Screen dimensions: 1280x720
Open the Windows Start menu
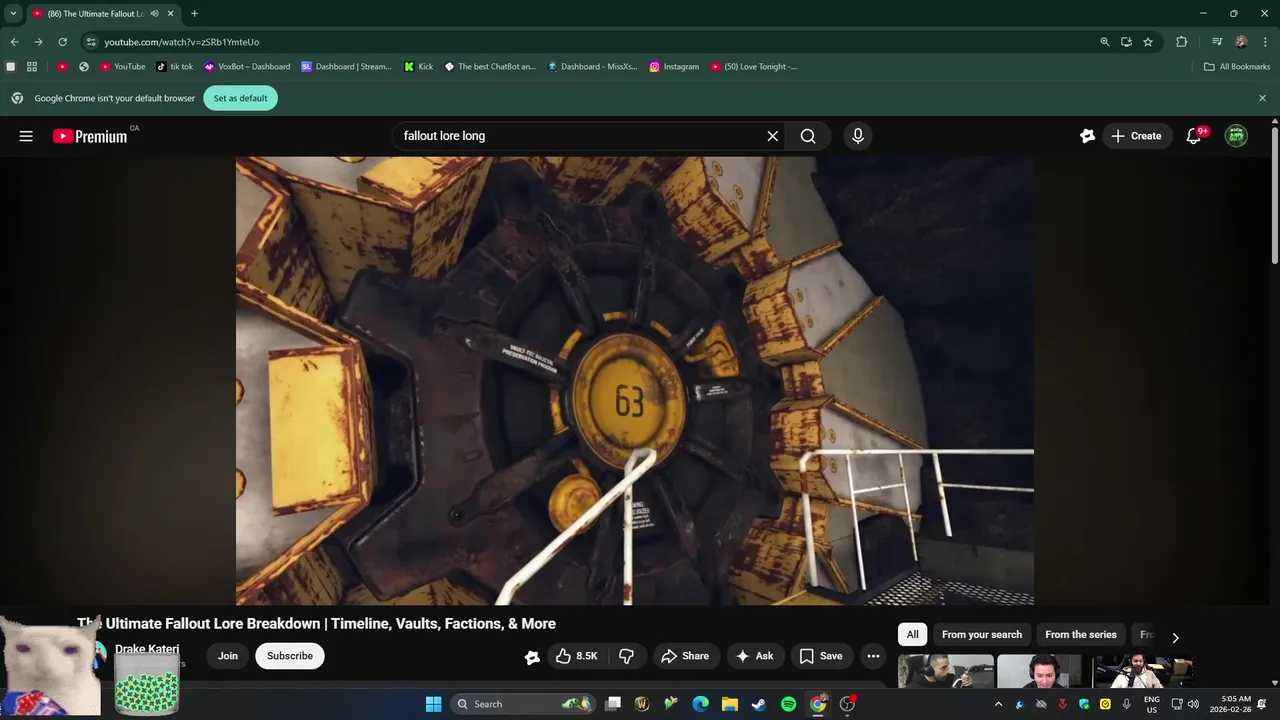pyautogui.click(x=433, y=704)
